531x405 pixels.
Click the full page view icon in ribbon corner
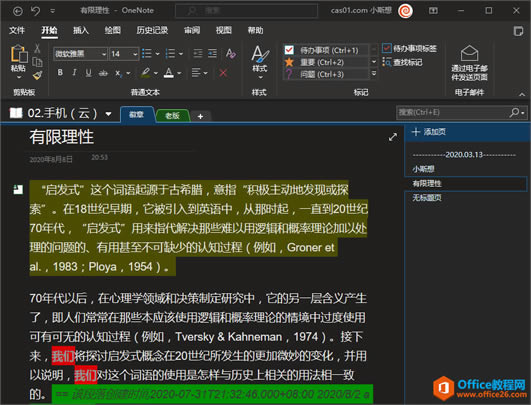click(518, 31)
